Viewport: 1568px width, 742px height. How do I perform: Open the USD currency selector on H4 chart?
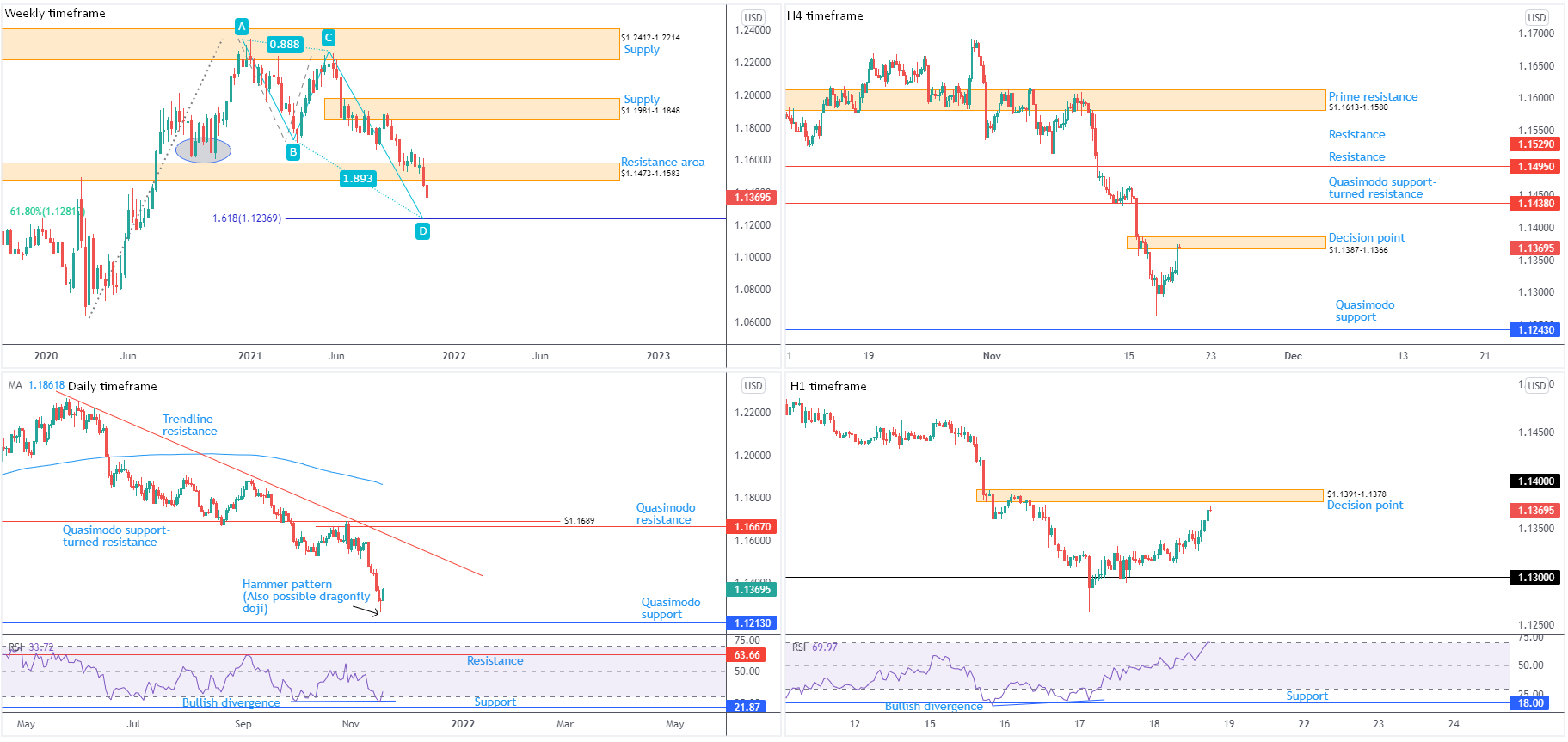[x=1537, y=17]
